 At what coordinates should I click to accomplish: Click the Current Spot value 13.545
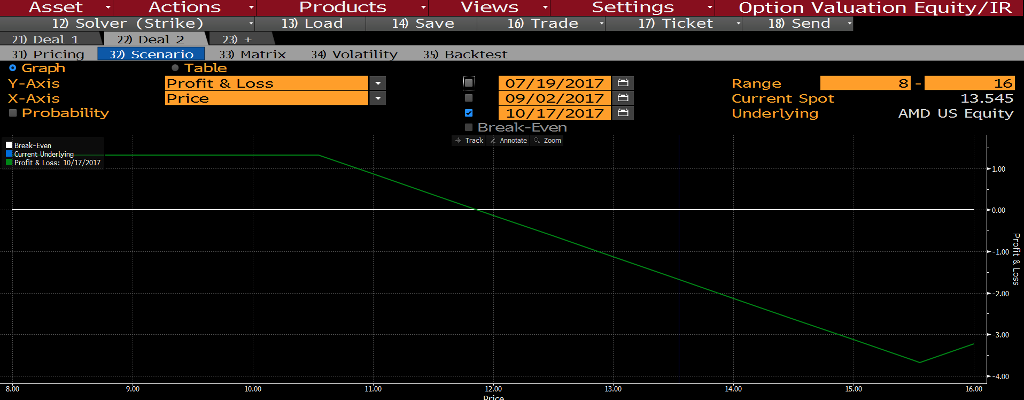[987, 99]
